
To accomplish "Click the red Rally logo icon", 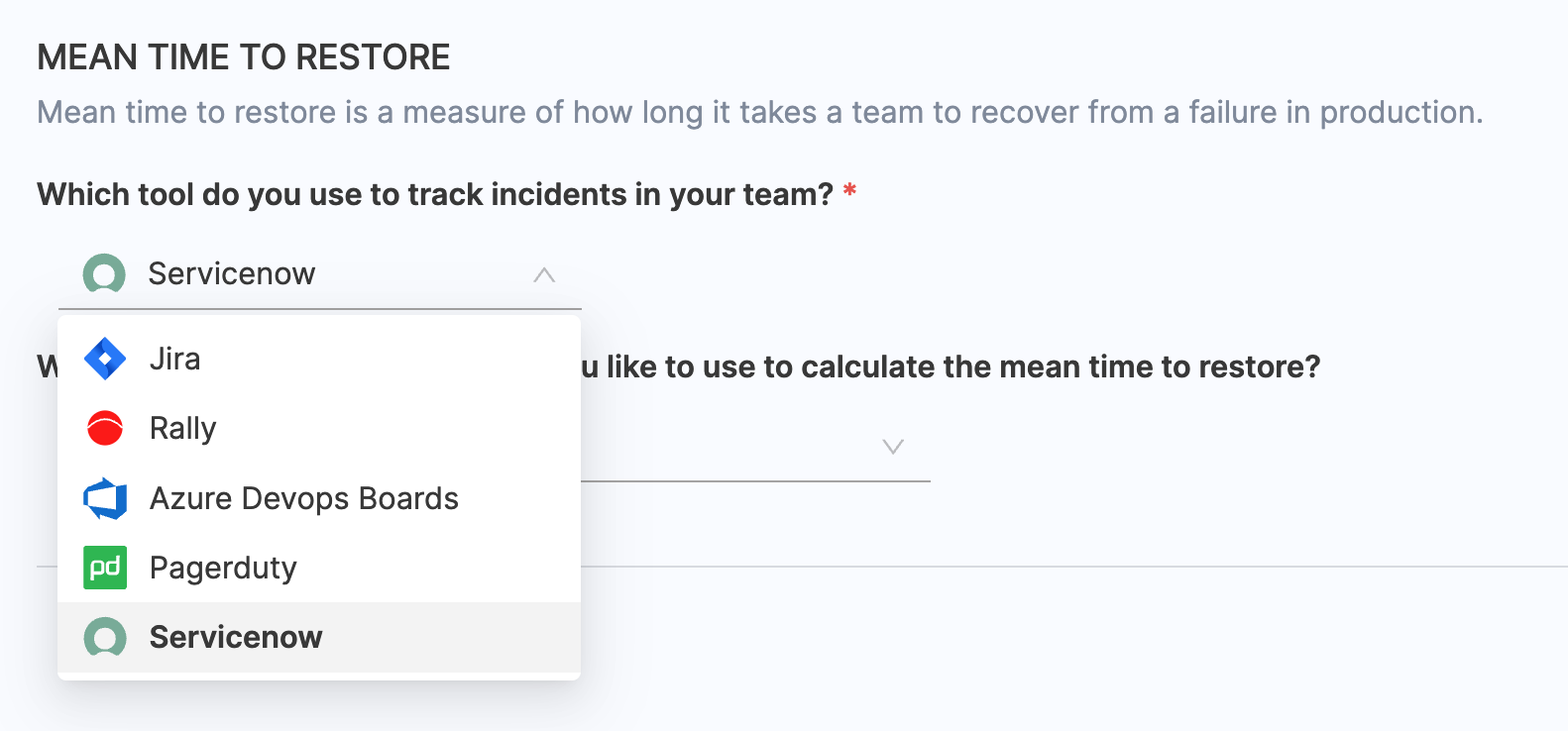I will [x=105, y=428].
